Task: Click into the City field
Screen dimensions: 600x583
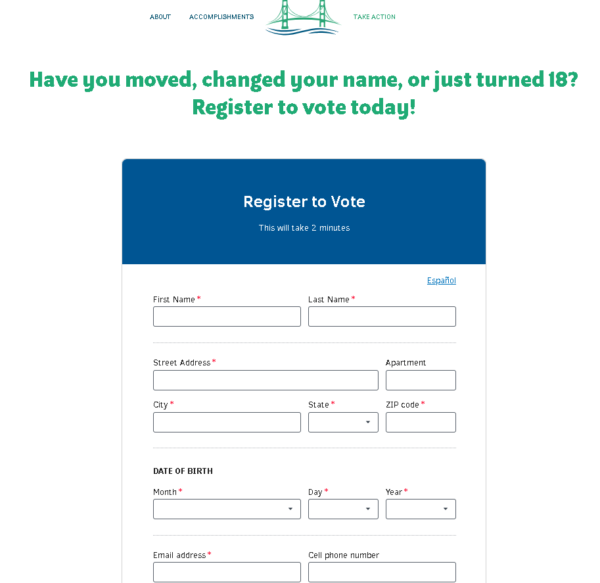Action: pyautogui.click(x=227, y=423)
